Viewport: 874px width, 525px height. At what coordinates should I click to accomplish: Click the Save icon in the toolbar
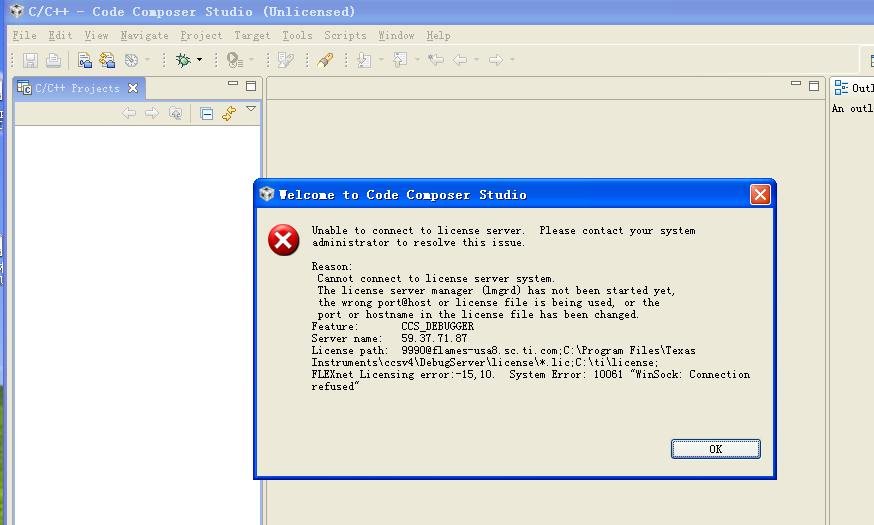click(x=30, y=60)
